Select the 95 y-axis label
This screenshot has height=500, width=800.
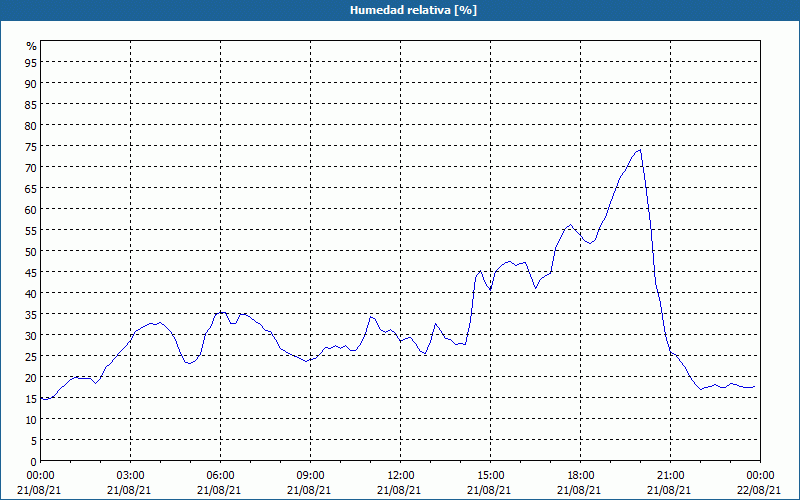[x=31, y=62]
